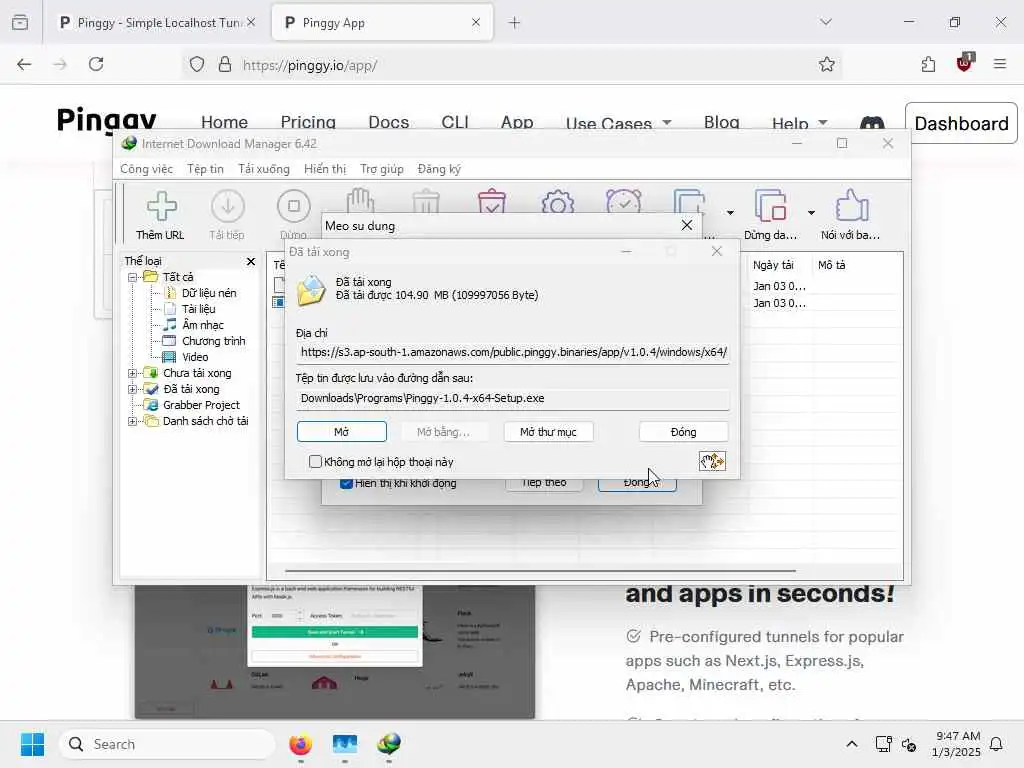
Task: Open the Tệp tin menu
Action: [205, 169]
